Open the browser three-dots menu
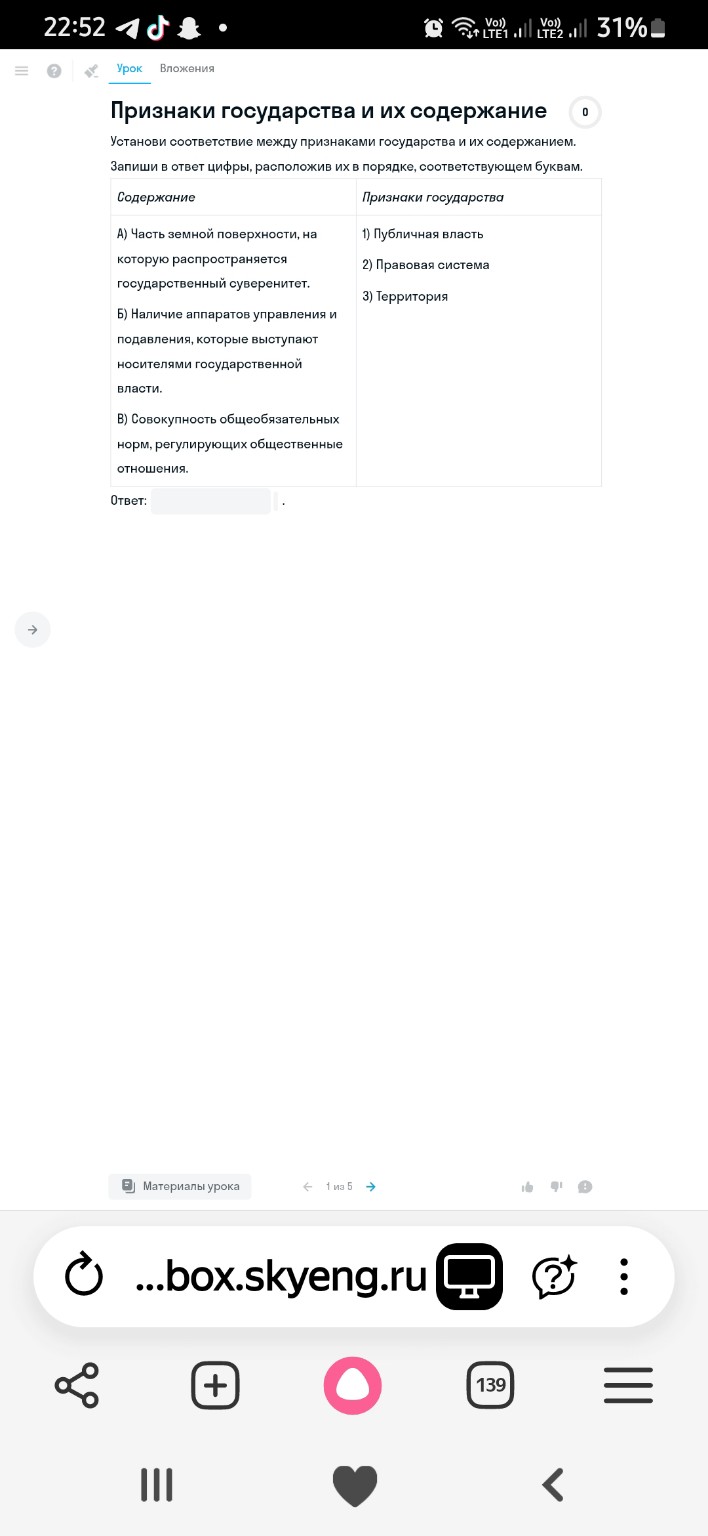This screenshot has width=708, height=1536. [624, 1276]
